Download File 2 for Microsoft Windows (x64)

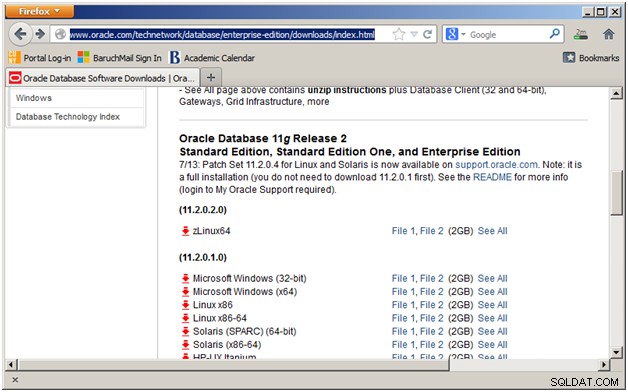[432, 291]
